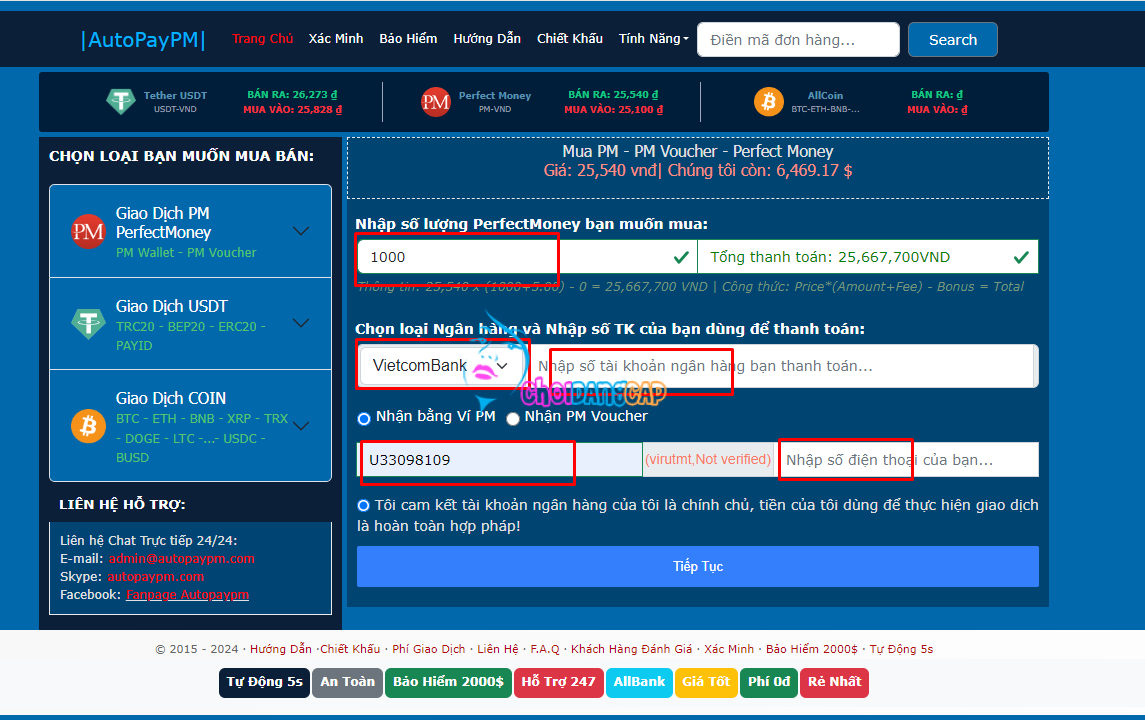Open the Tính Năng dropdown menu
The height and width of the screenshot is (720, 1145).
pyautogui.click(x=654, y=39)
